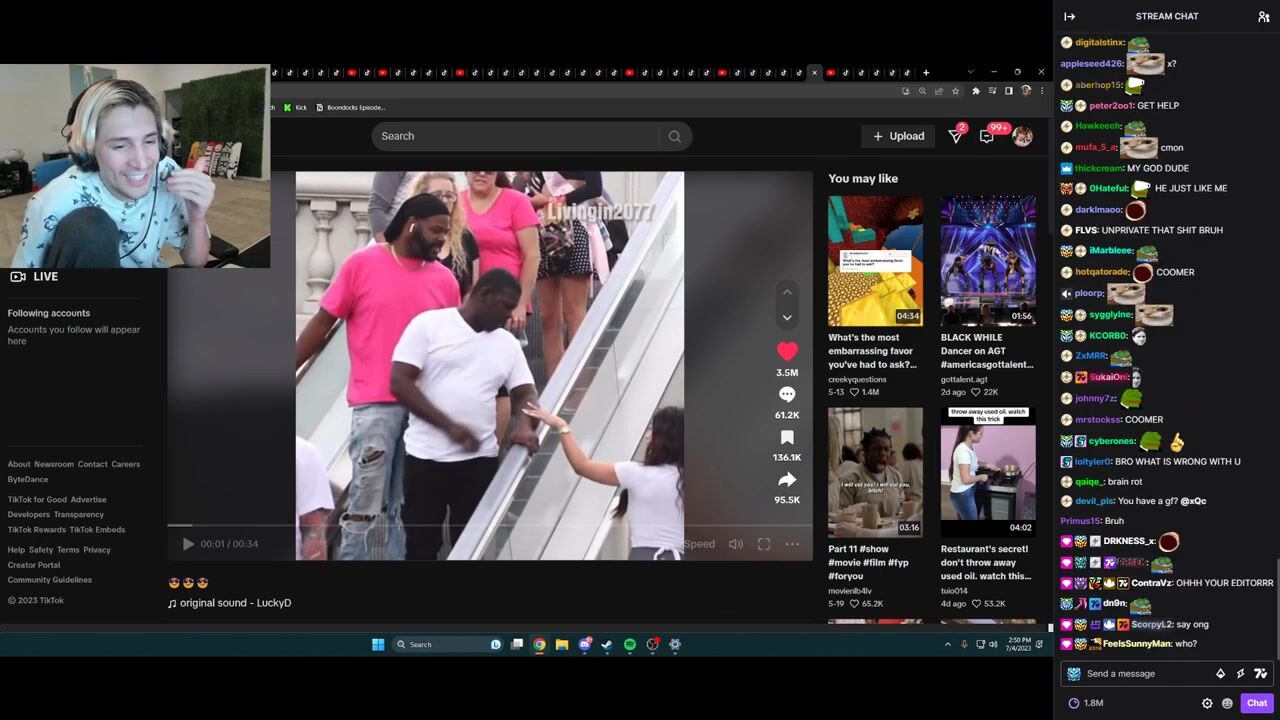
Task: Toggle Chrome side panel
Action: point(1008,91)
